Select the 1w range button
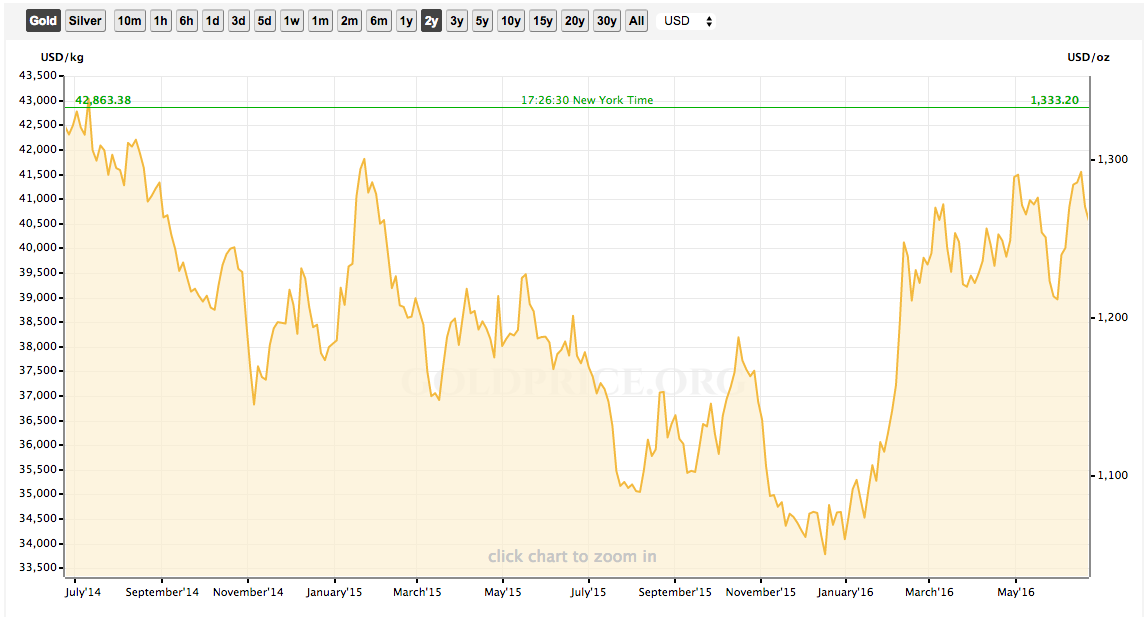The image size is (1145, 617). pos(291,20)
